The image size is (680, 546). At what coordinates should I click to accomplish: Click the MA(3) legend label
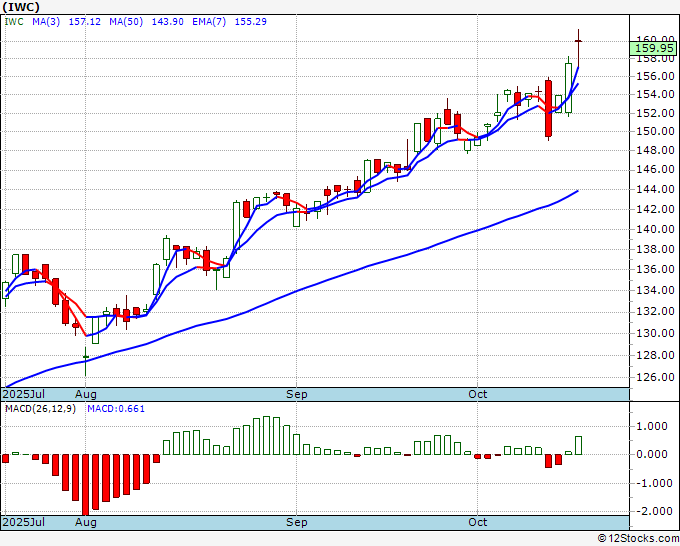click(x=46, y=22)
